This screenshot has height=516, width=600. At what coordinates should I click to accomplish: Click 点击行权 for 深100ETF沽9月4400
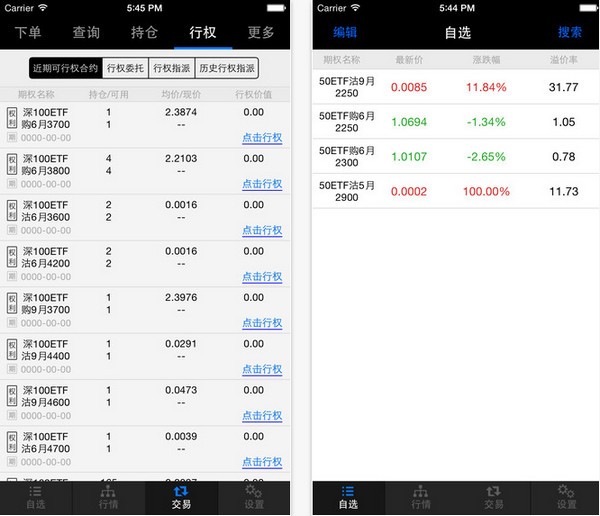262,369
